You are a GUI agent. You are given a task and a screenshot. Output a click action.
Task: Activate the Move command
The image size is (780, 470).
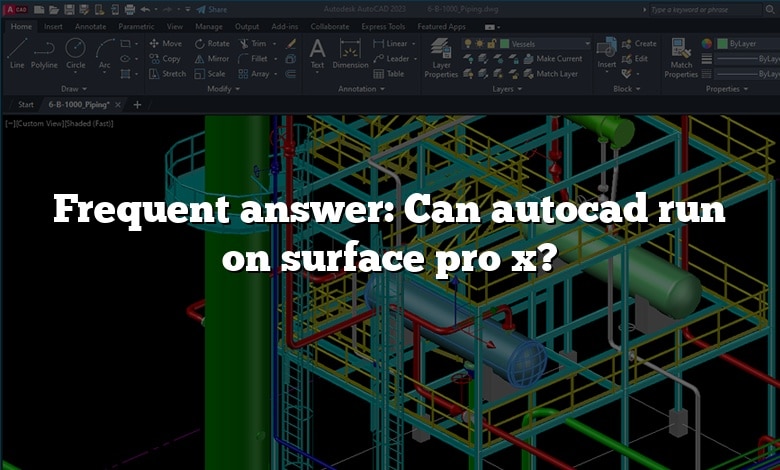coord(166,44)
